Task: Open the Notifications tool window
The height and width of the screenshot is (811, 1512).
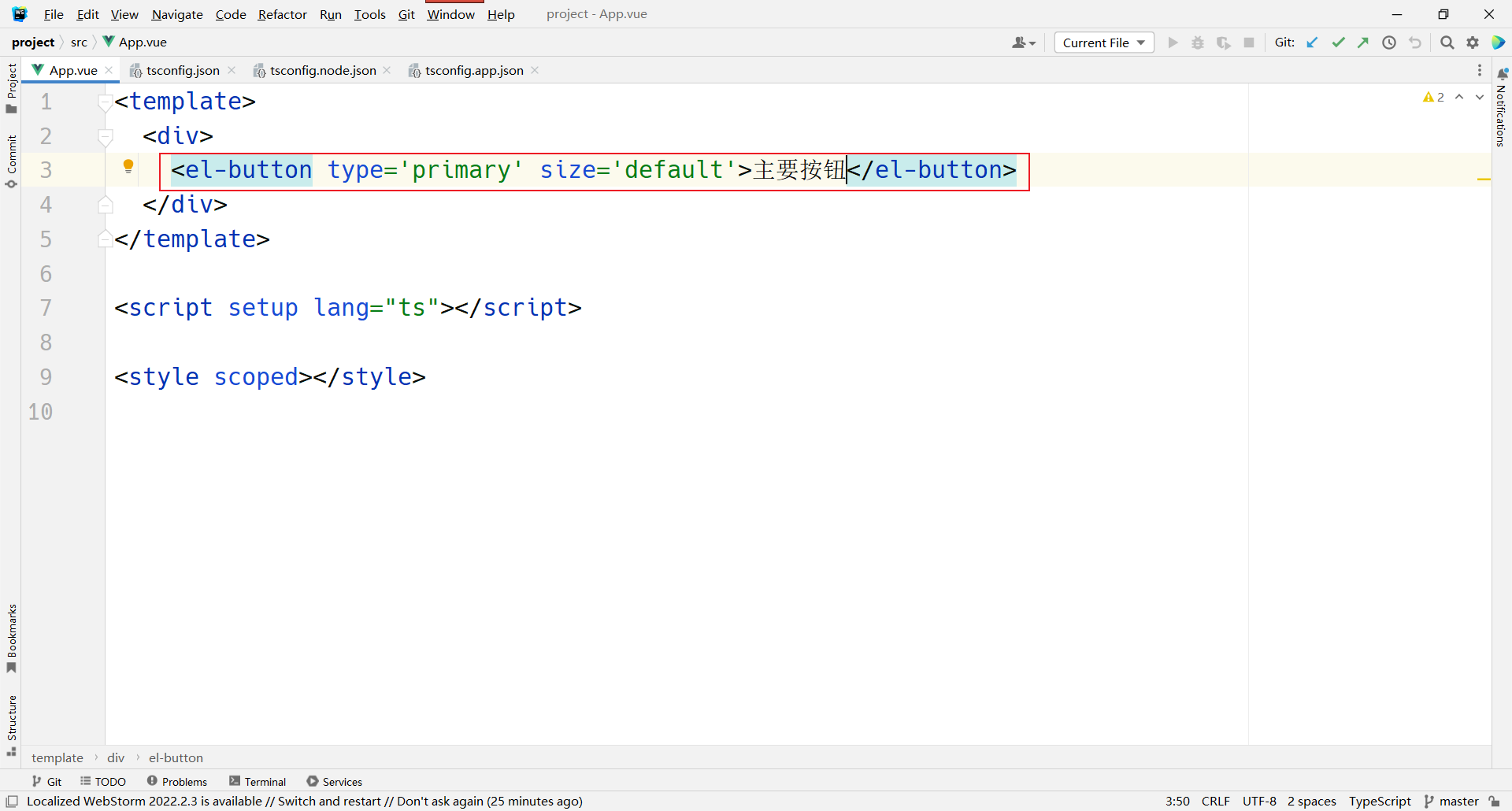Action: pyautogui.click(x=1501, y=108)
